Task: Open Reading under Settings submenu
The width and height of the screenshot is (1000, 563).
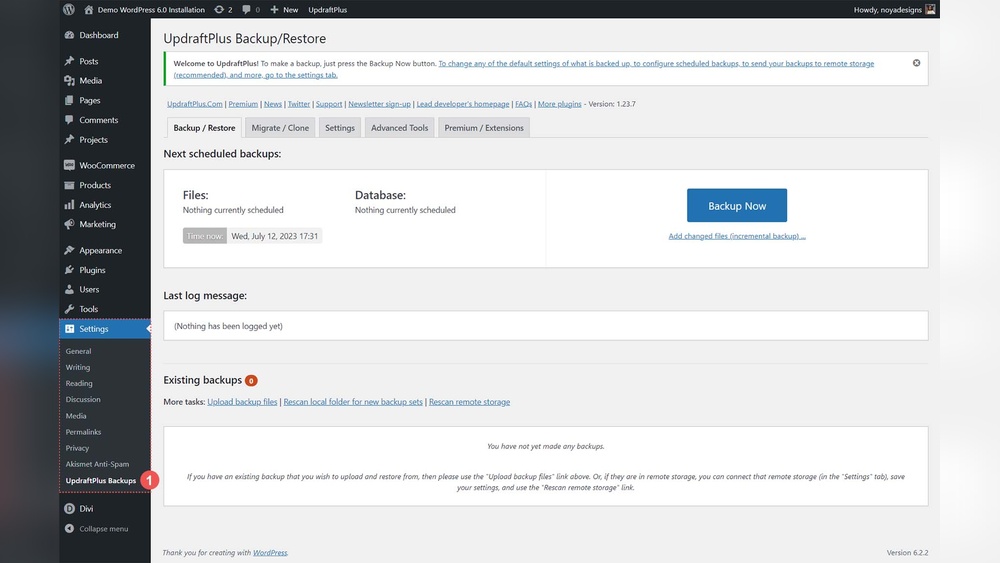Action: [79, 383]
